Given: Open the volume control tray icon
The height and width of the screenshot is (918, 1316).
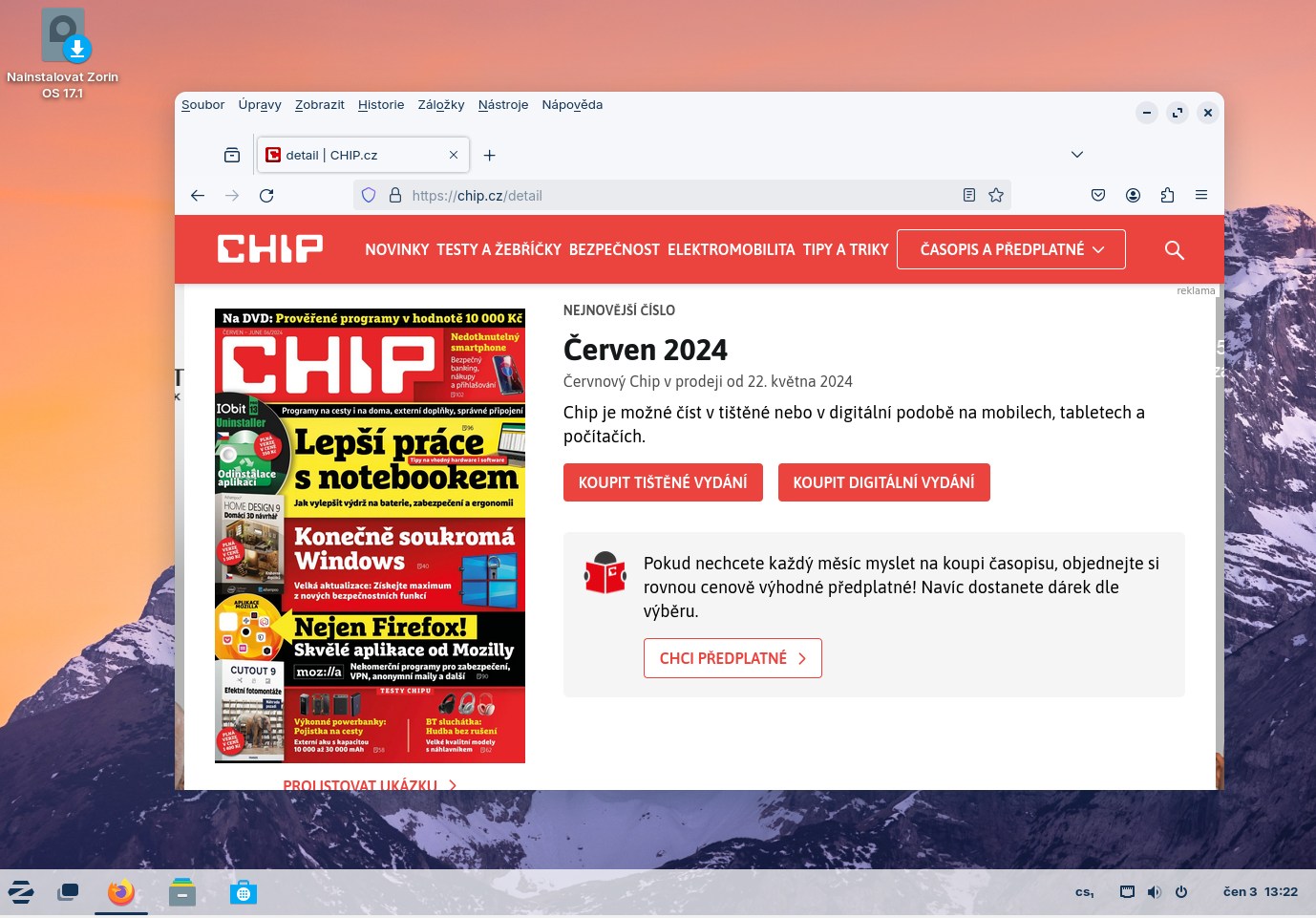Looking at the screenshot, I should pos(1155,892).
